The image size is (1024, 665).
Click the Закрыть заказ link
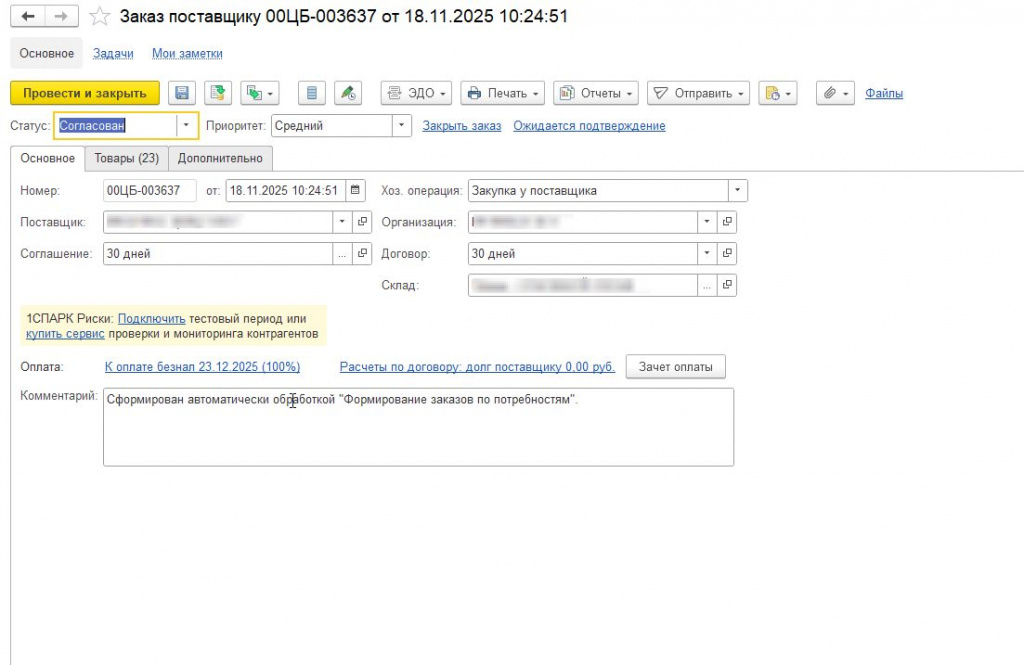click(462, 125)
